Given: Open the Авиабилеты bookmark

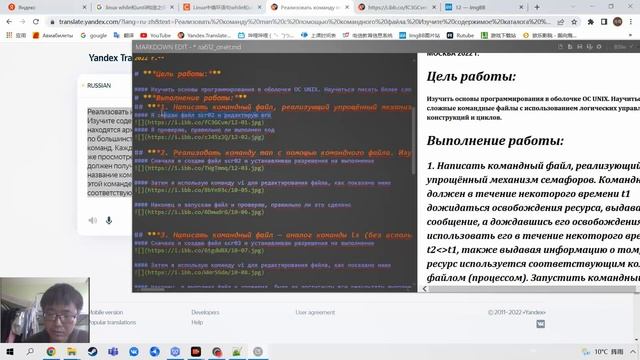Looking at the screenshot, I should click(x=53, y=36).
